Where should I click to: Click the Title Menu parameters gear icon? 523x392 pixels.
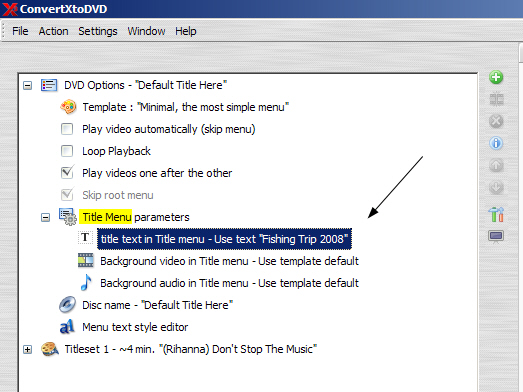coord(68,217)
